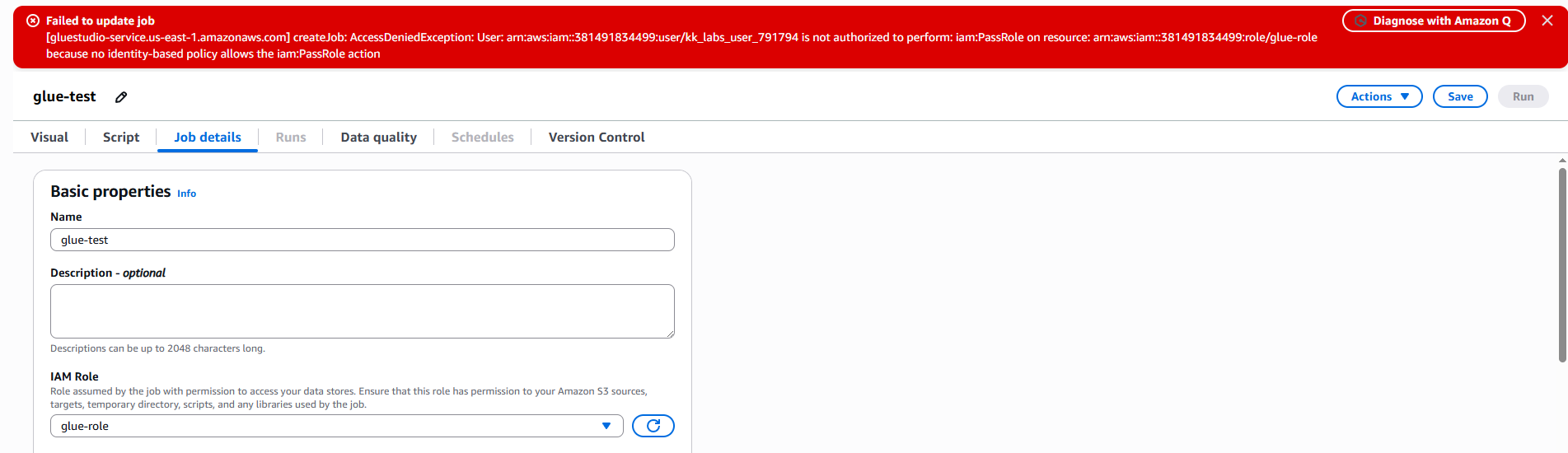This screenshot has width=1568, height=453.
Task: Switch to the Visual tab
Action: click(x=49, y=138)
